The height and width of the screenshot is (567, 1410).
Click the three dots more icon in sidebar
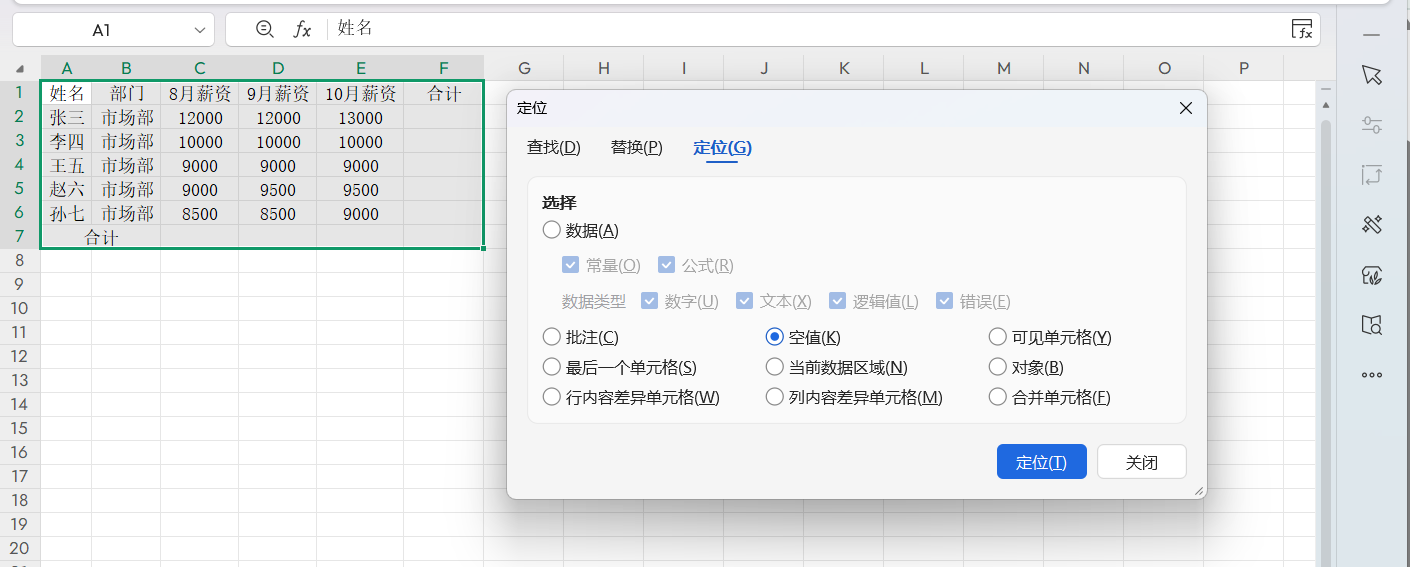tap(1372, 375)
